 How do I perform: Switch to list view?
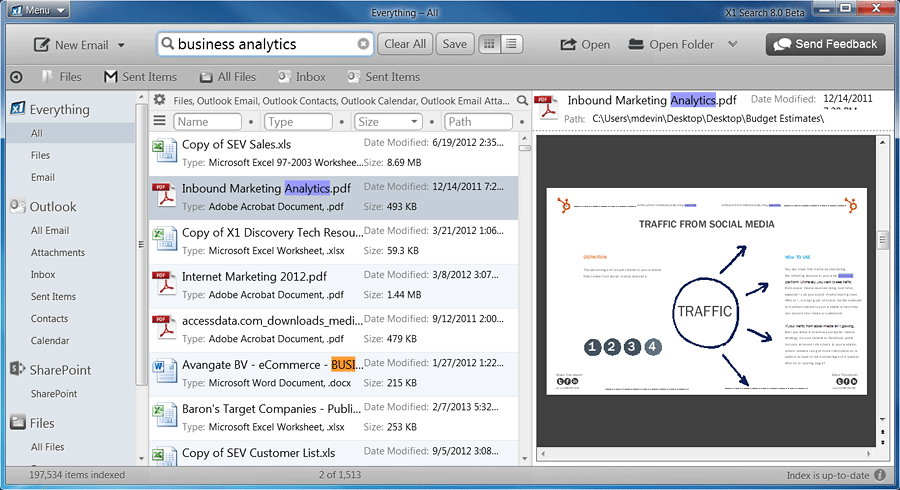[x=512, y=44]
